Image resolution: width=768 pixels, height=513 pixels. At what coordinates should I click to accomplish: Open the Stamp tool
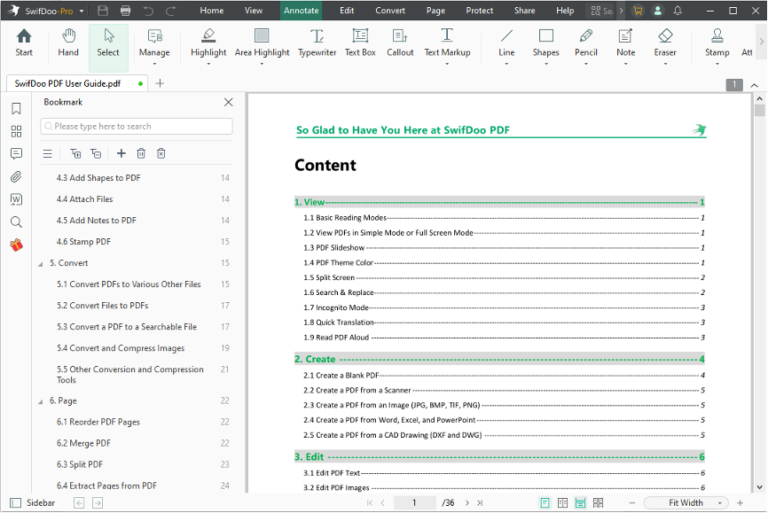[x=717, y=43]
